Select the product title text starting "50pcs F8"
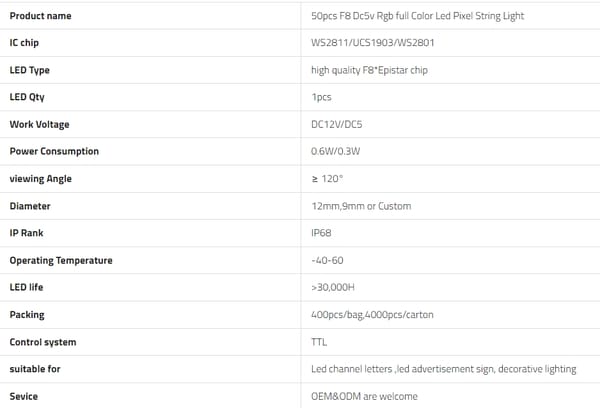Viewport: 600px width, 408px height. pos(417,16)
